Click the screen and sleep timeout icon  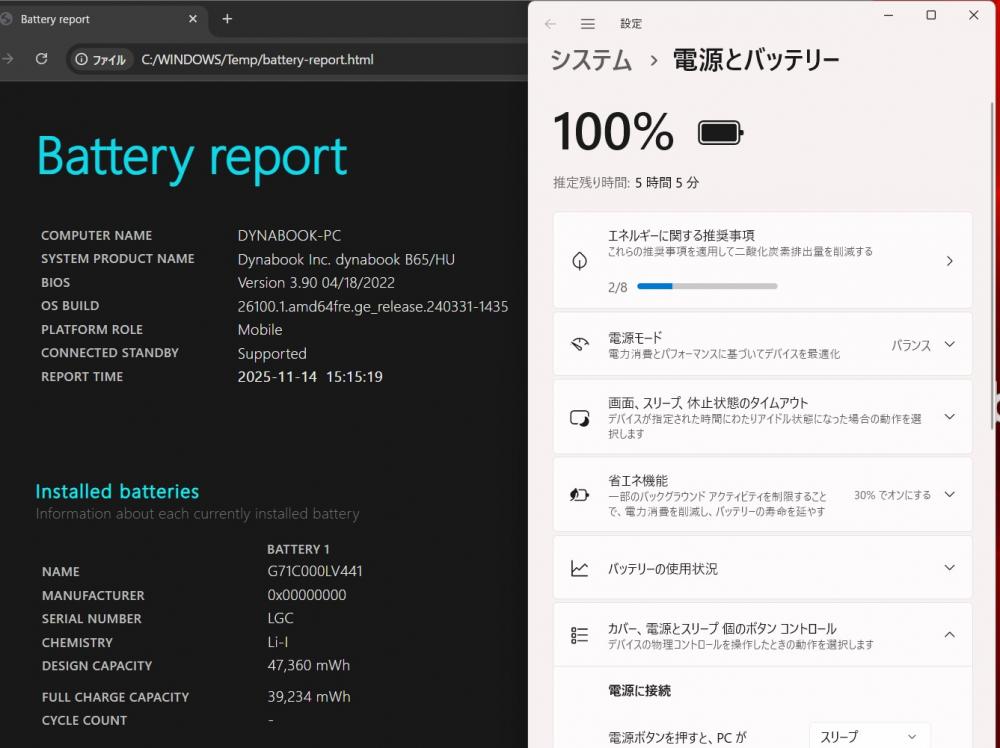click(579, 418)
